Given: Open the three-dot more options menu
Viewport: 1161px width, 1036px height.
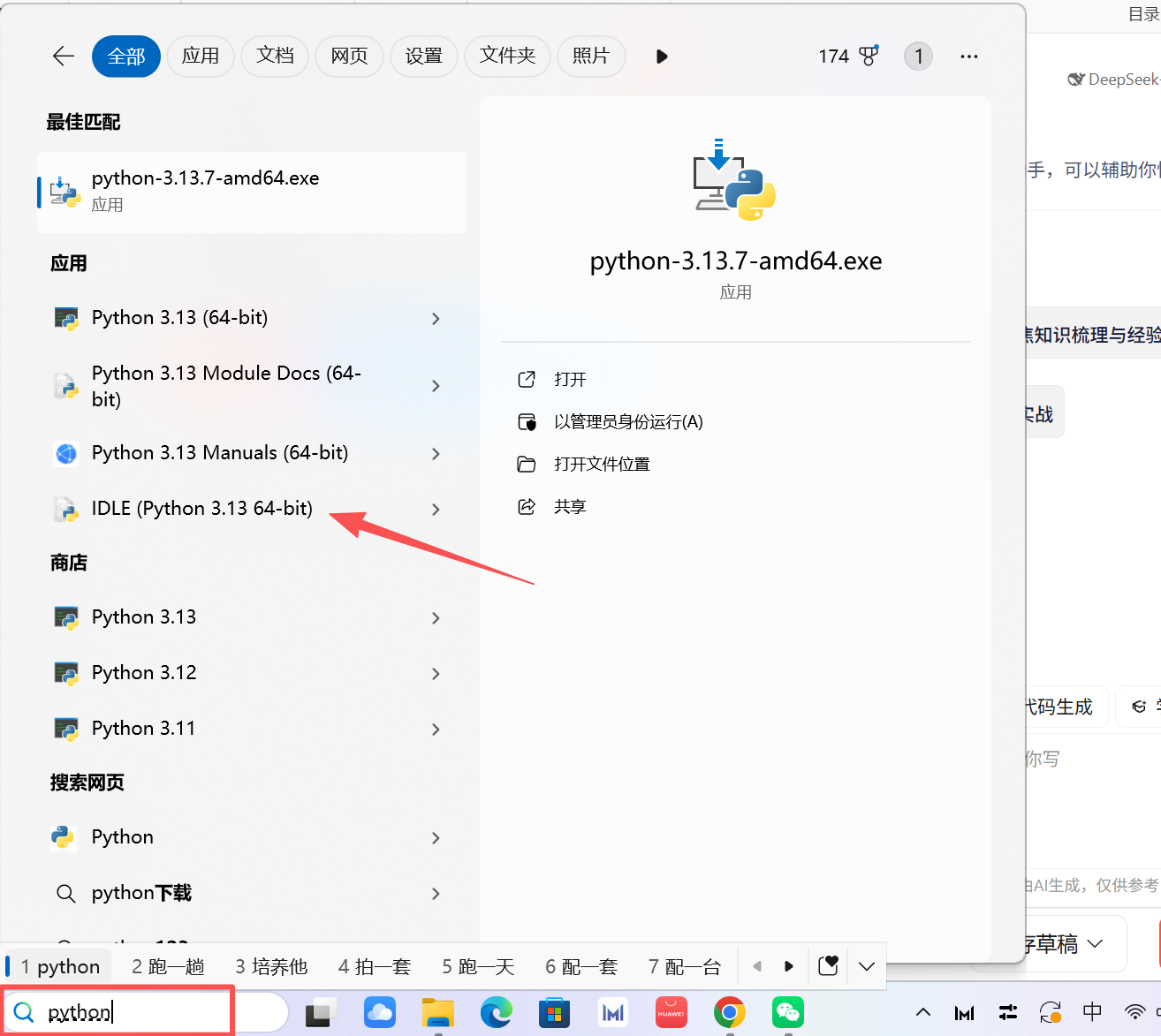Looking at the screenshot, I should point(969,57).
